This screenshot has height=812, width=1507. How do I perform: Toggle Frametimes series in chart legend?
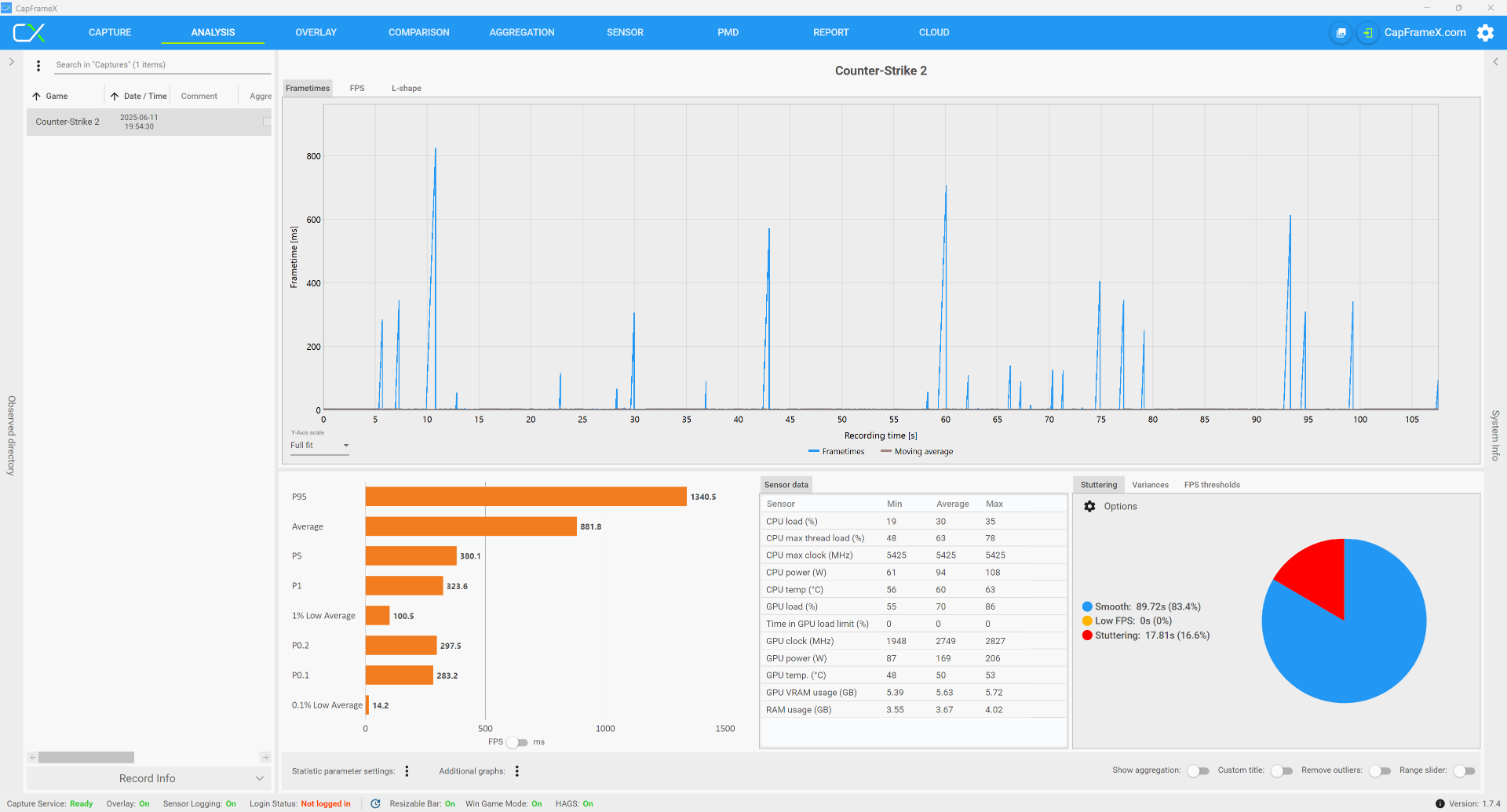(x=836, y=452)
